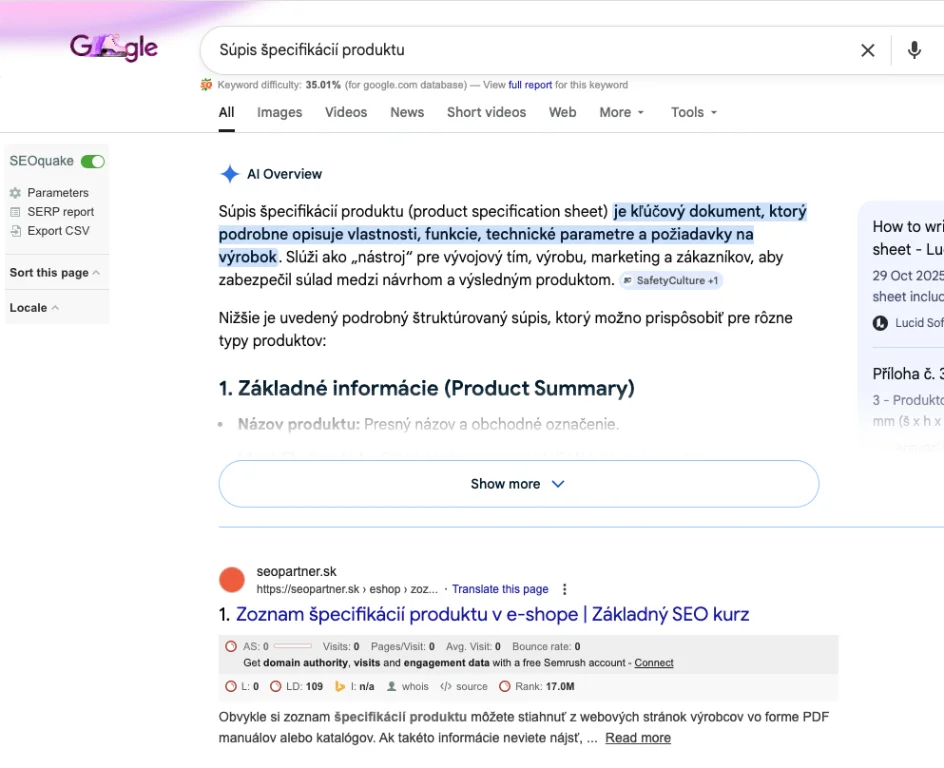Click Show more in AI Overview

[x=518, y=484]
